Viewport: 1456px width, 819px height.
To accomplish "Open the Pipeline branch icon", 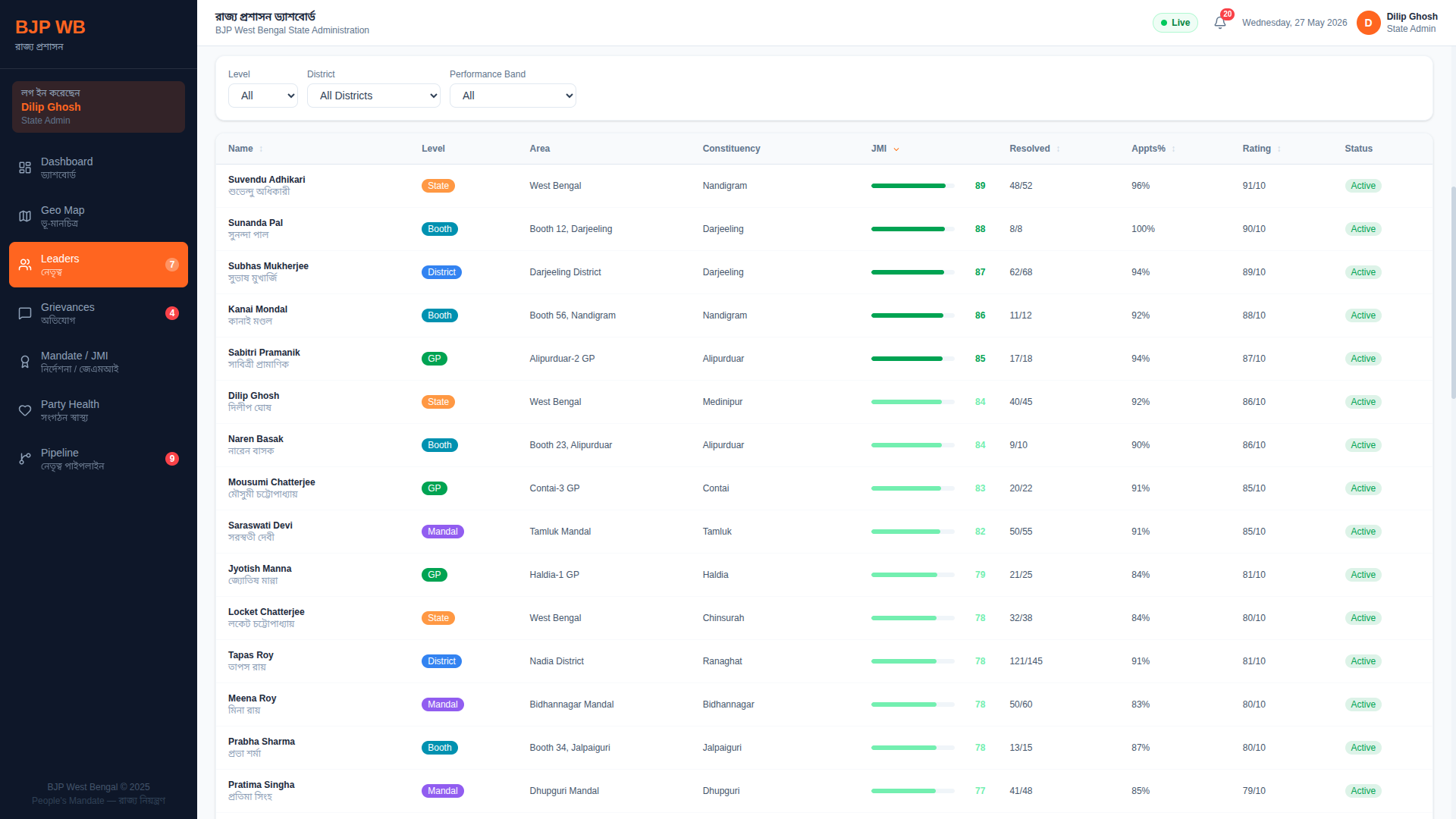I will coord(25,459).
